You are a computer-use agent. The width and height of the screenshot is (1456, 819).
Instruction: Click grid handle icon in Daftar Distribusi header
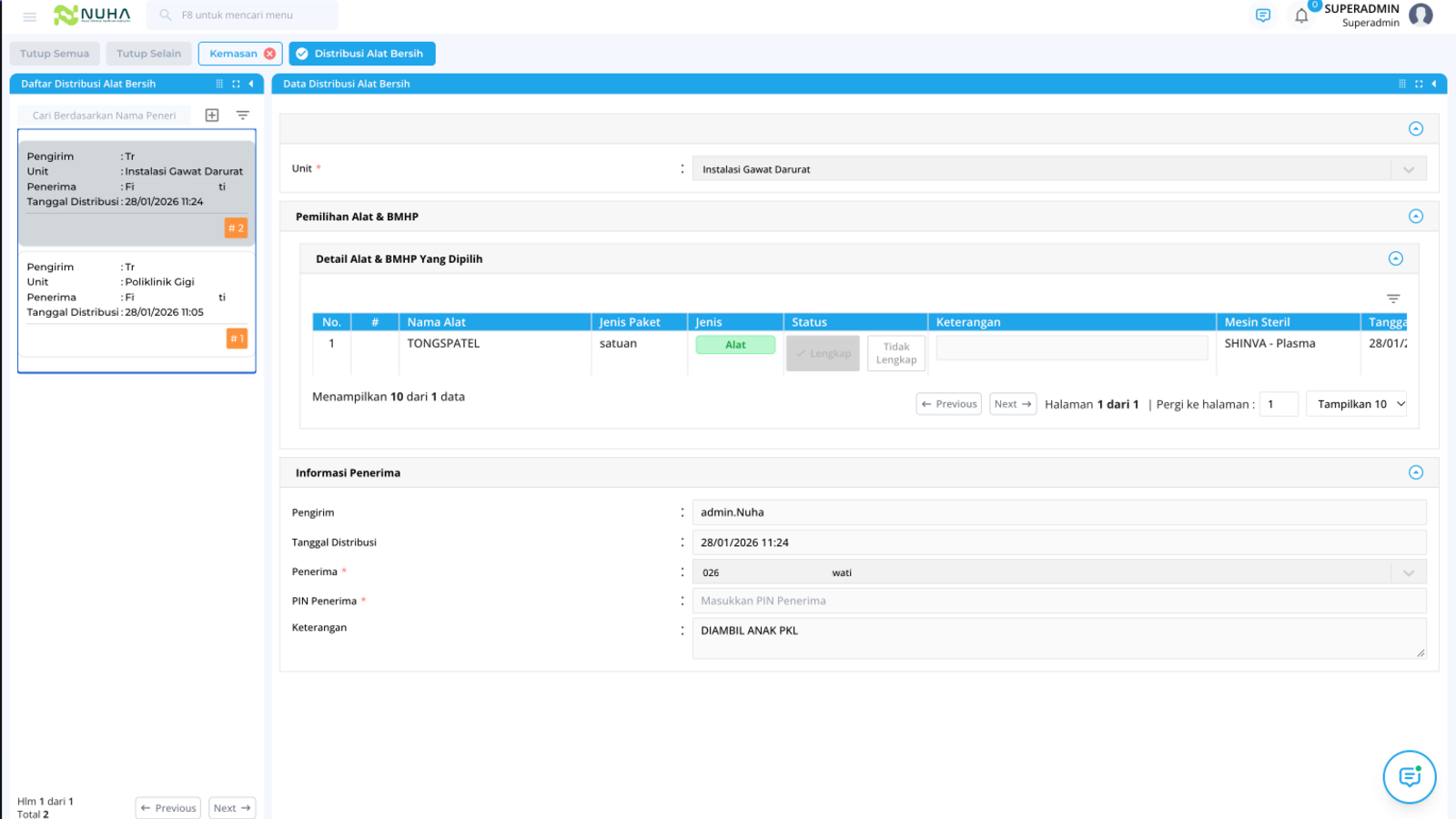(x=219, y=84)
